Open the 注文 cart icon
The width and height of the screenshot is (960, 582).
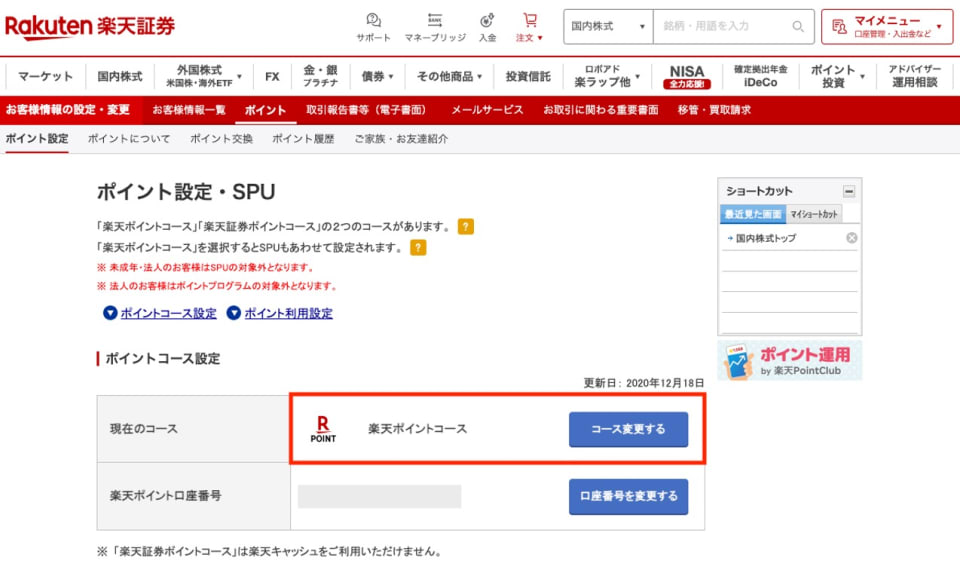point(530,28)
